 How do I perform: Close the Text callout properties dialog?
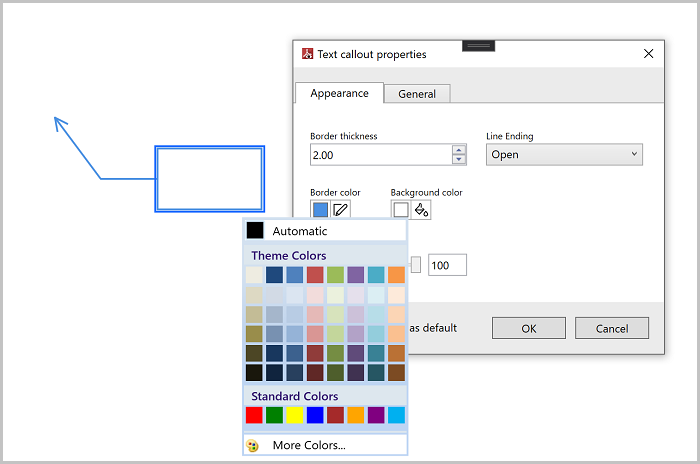[x=648, y=54]
